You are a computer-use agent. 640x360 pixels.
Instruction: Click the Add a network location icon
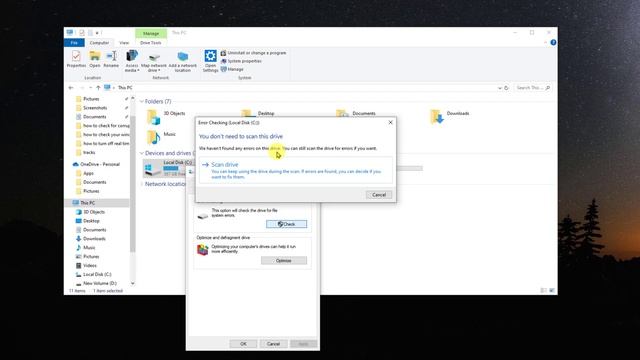click(182, 61)
